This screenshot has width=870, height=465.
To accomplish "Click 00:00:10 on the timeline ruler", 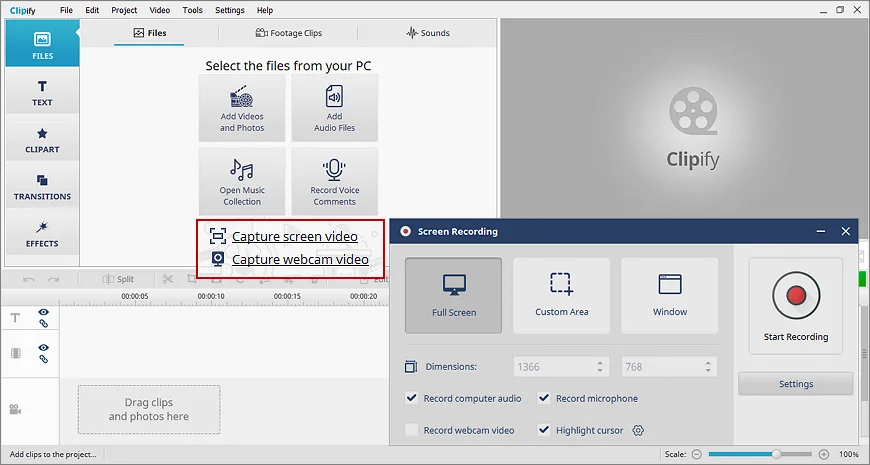I will (x=211, y=296).
